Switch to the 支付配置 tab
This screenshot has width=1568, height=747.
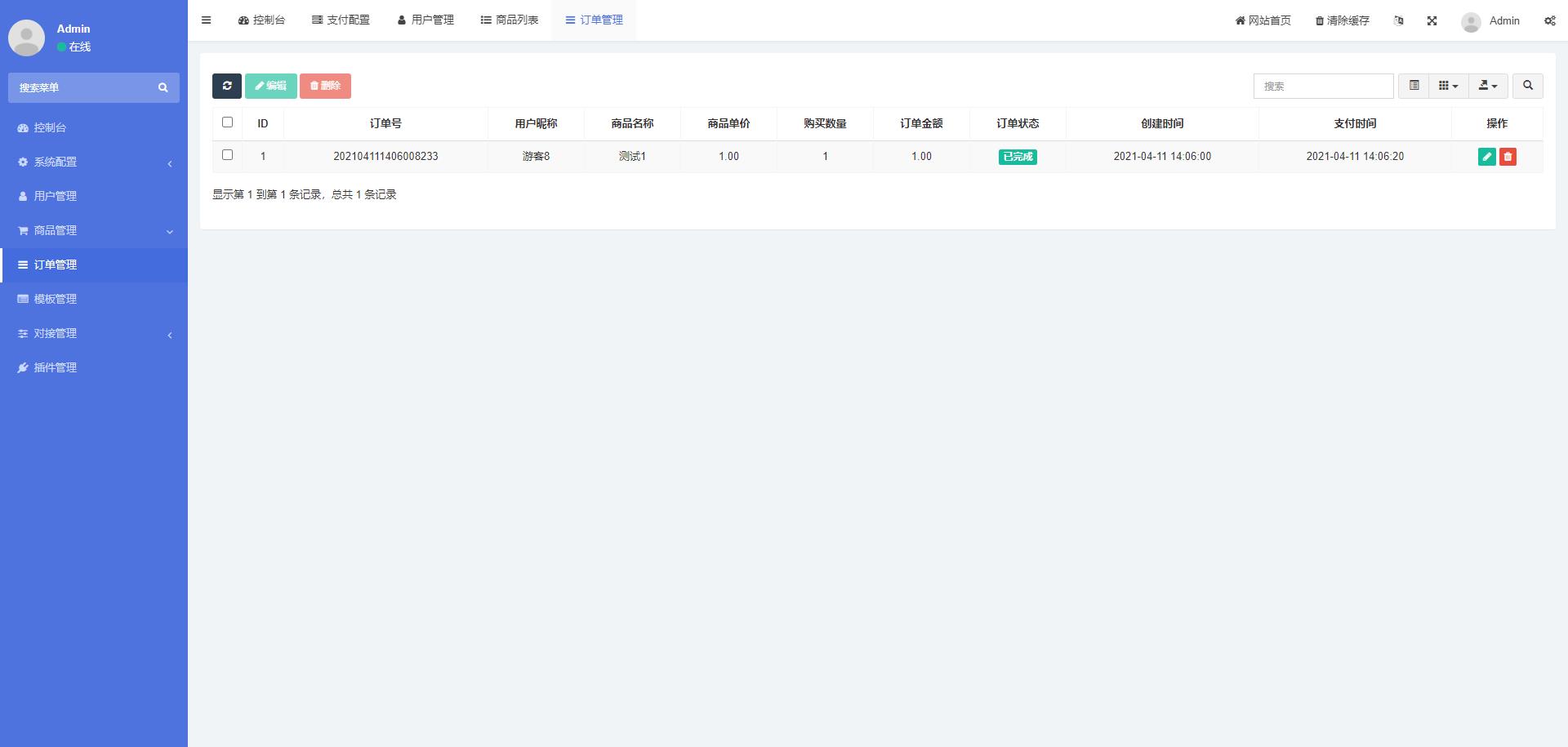(341, 20)
